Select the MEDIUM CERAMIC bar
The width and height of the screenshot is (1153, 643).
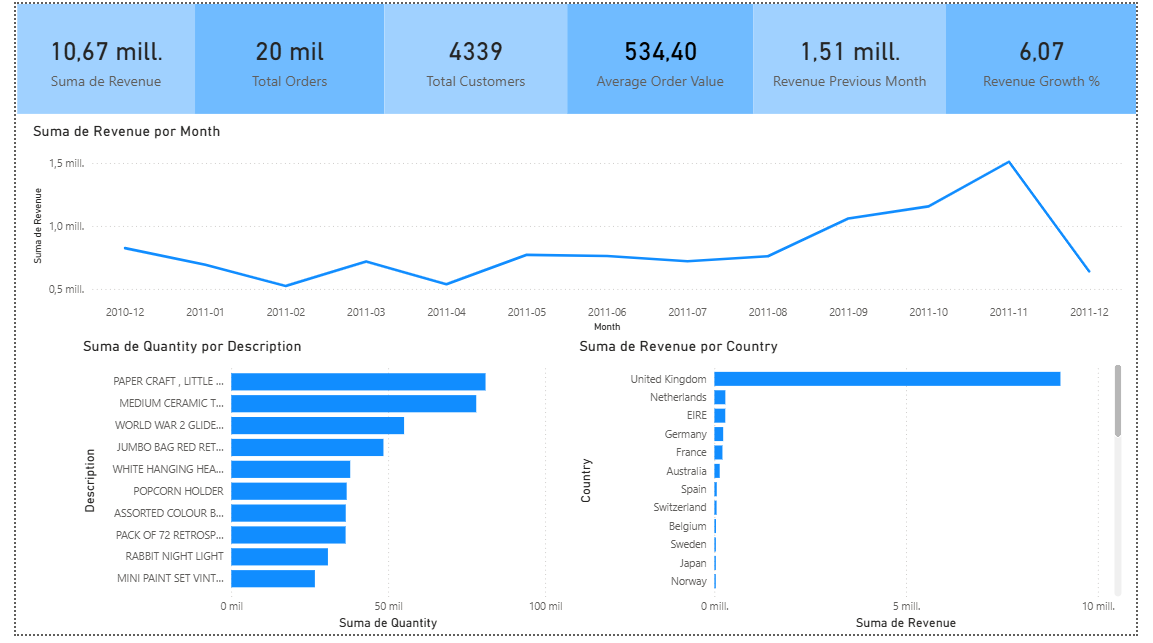[x=354, y=403]
